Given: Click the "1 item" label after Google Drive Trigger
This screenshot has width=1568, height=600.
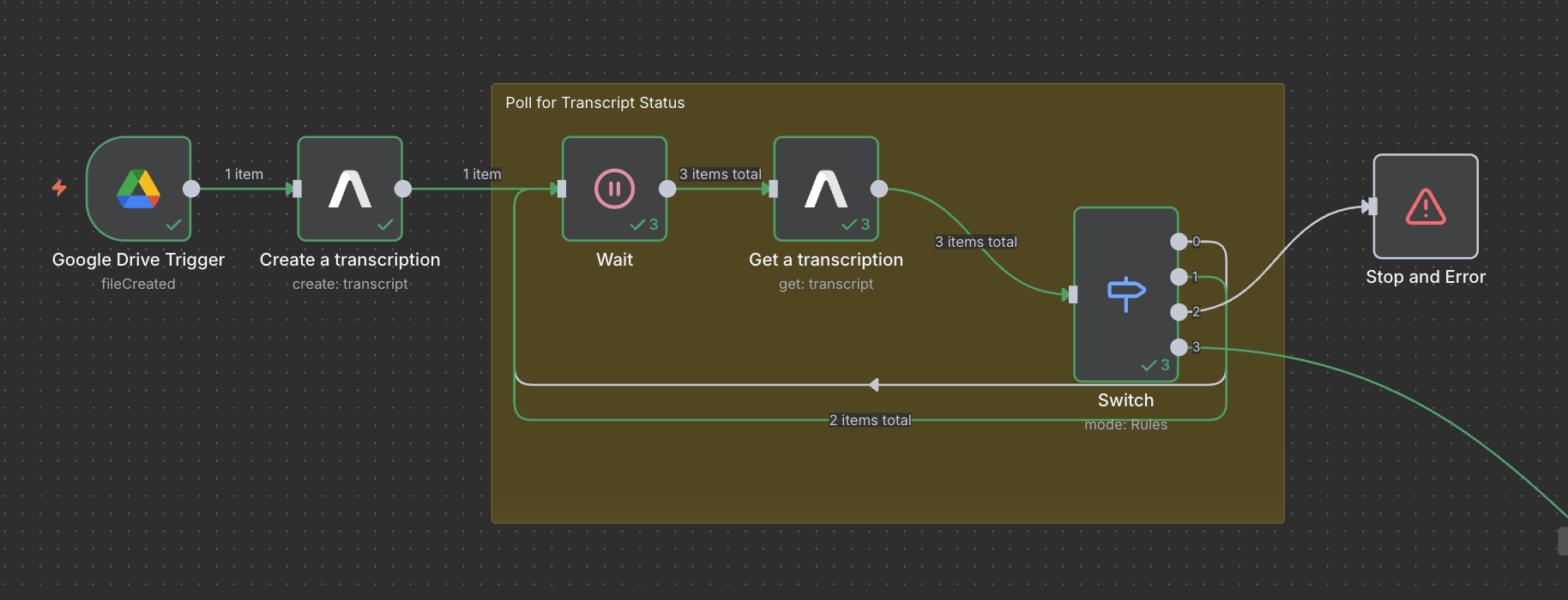Looking at the screenshot, I should 244,174.
